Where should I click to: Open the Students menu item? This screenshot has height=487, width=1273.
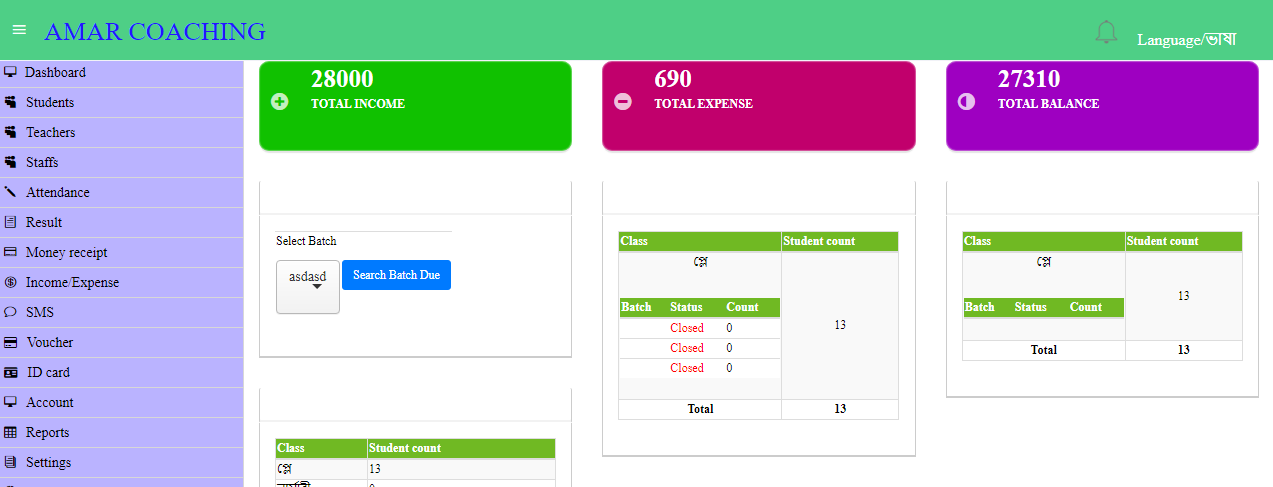click(50, 102)
